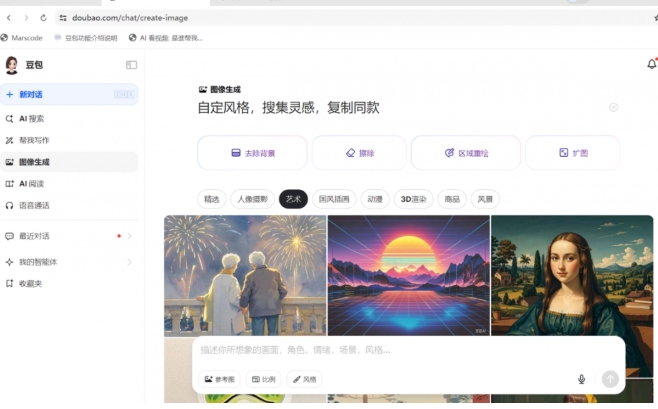Image resolution: width=658 pixels, height=409 pixels.
Task: Open the 风格 style selector
Action: [x=305, y=379]
